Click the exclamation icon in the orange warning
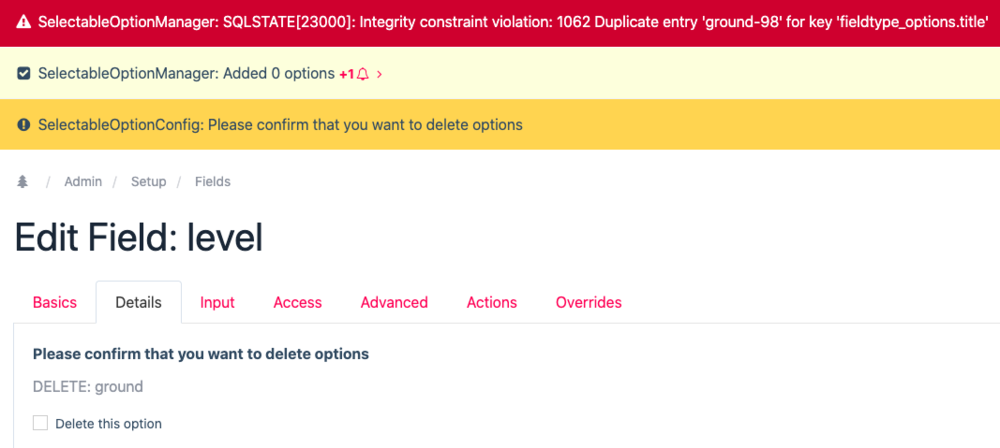Viewport: 1000px width, 448px height. point(24,125)
